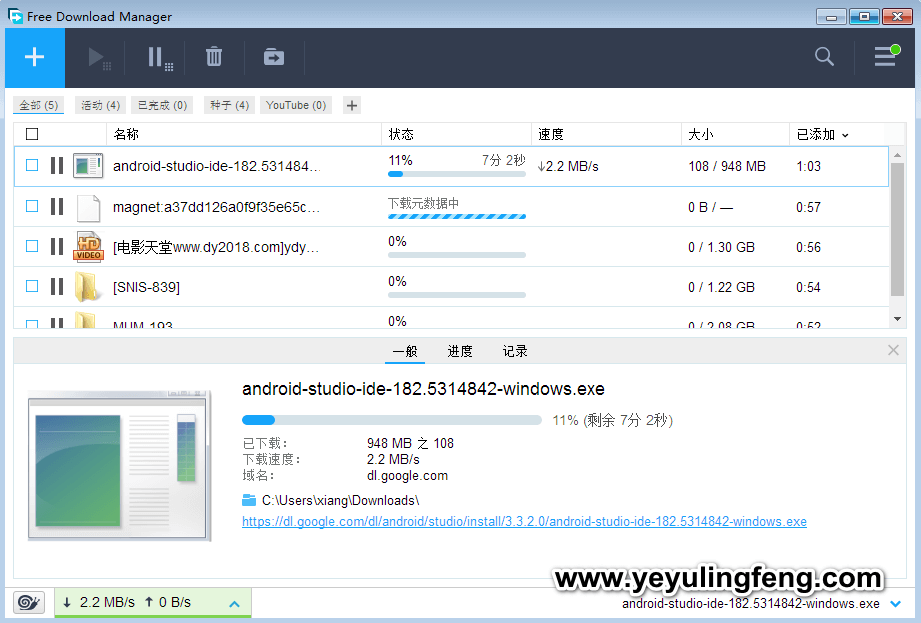This screenshot has height=623, width=921.
Task: Select the YouTube (0) filter tab
Action: 296,106
